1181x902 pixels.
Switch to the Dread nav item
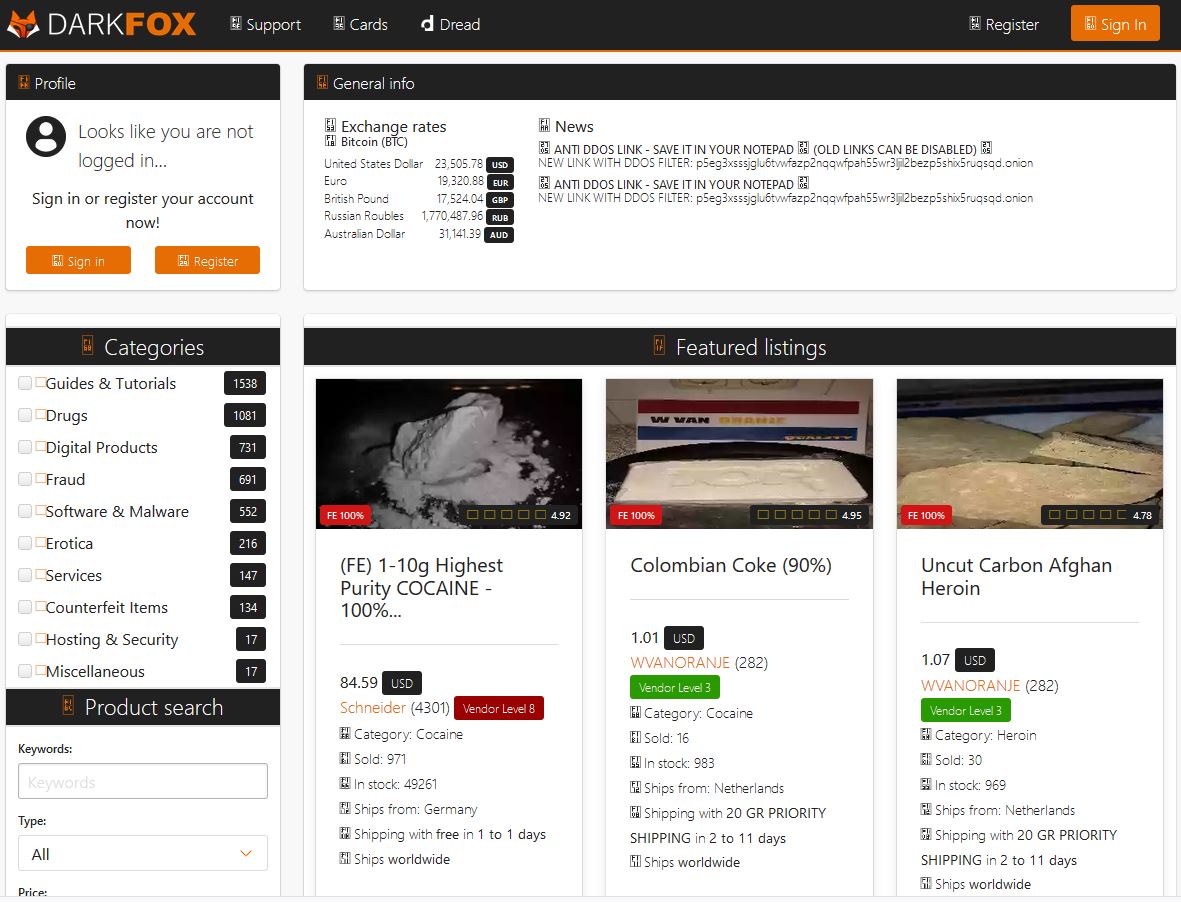[450, 24]
